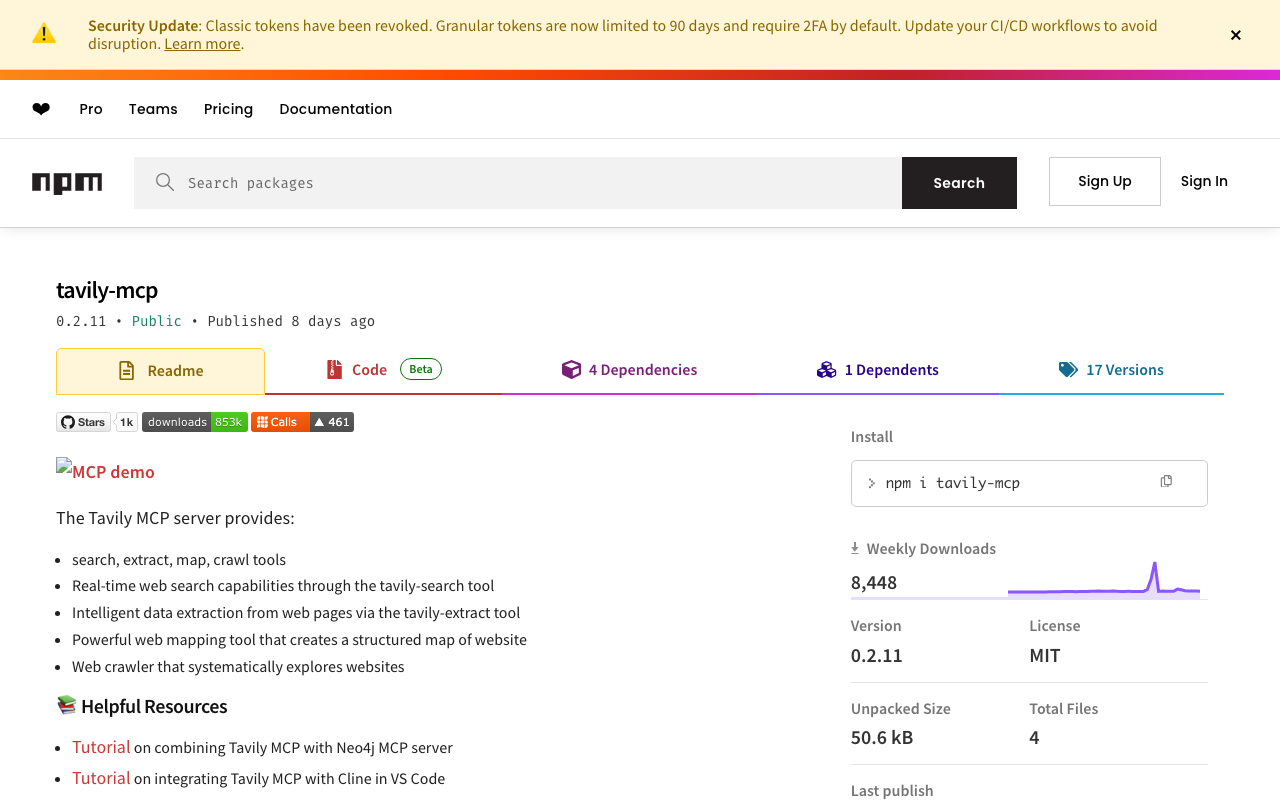Open the Neo4j MCP Tutorial link
Viewport: 1280px width, 800px height.
(x=101, y=747)
